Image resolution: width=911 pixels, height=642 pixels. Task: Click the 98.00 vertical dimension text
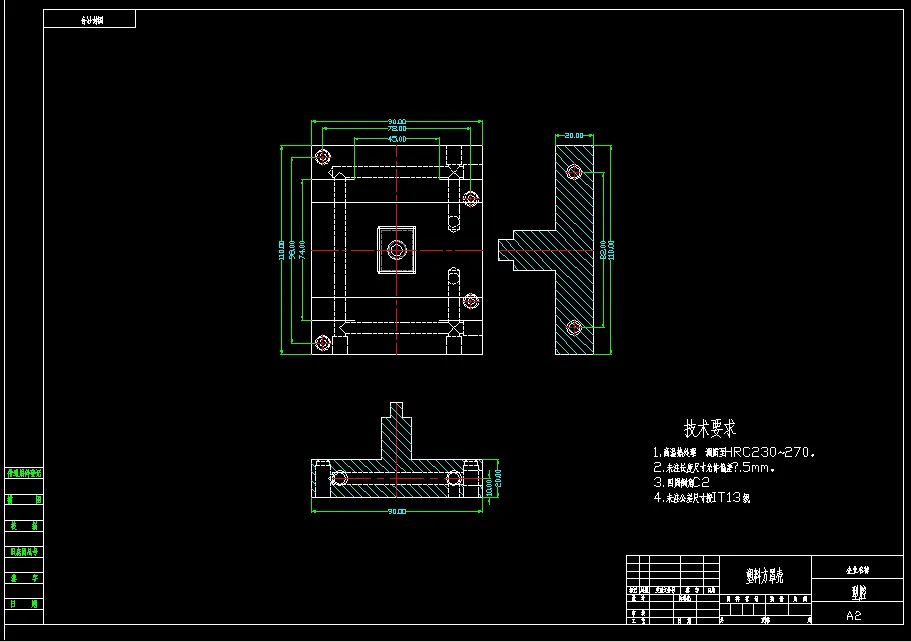click(x=292, y=250)
